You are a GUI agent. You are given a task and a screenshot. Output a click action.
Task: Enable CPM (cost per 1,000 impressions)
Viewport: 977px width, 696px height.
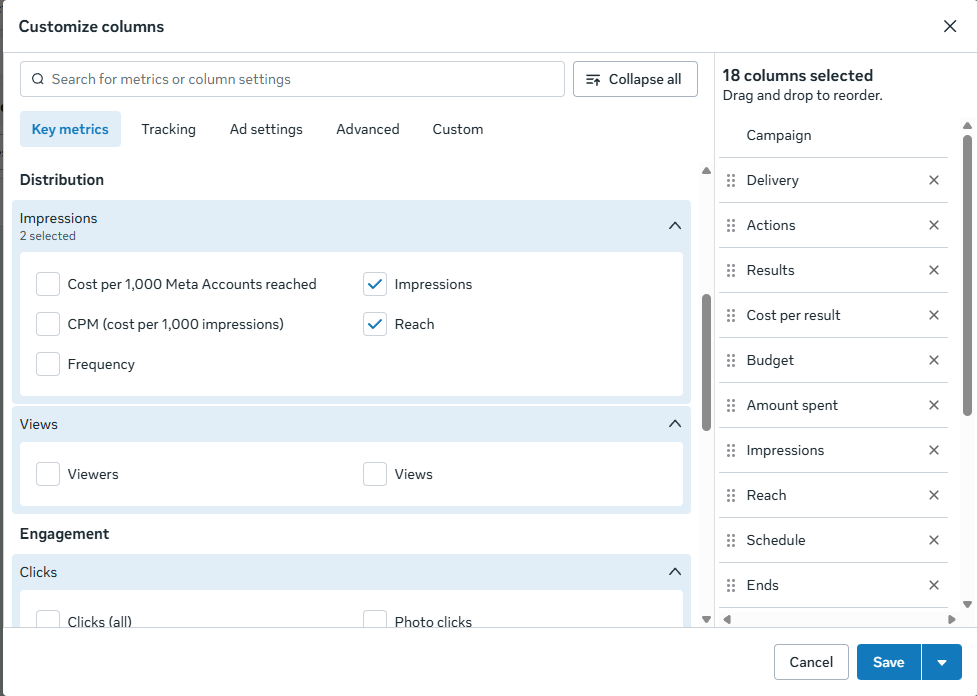point(48,324)
